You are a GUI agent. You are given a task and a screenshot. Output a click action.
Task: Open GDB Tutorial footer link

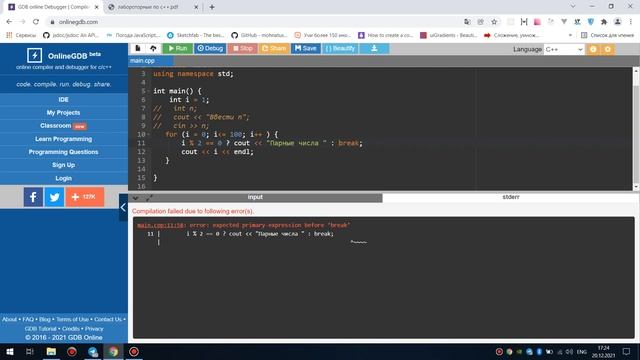coord(40,329)
